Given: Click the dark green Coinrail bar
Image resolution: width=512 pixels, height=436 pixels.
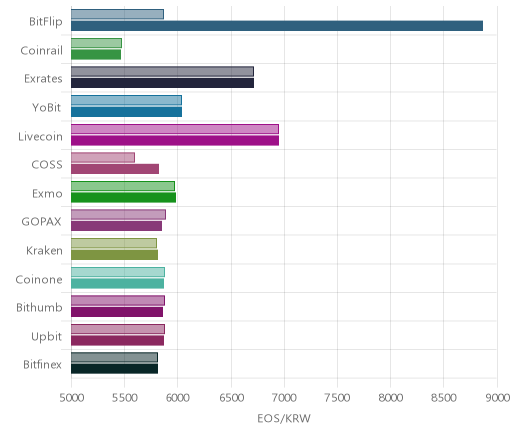Looking at the screenshot, I should click(96, 54).
